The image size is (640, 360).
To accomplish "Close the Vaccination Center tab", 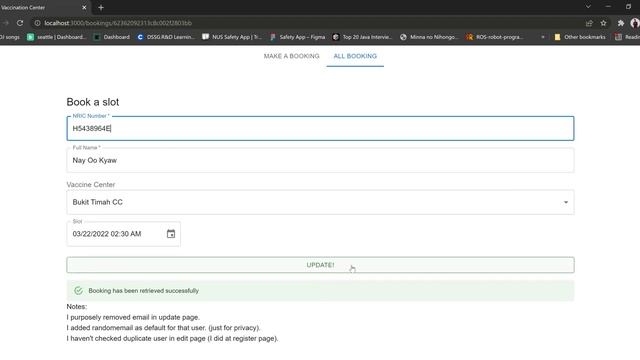I will pos(84,7).
